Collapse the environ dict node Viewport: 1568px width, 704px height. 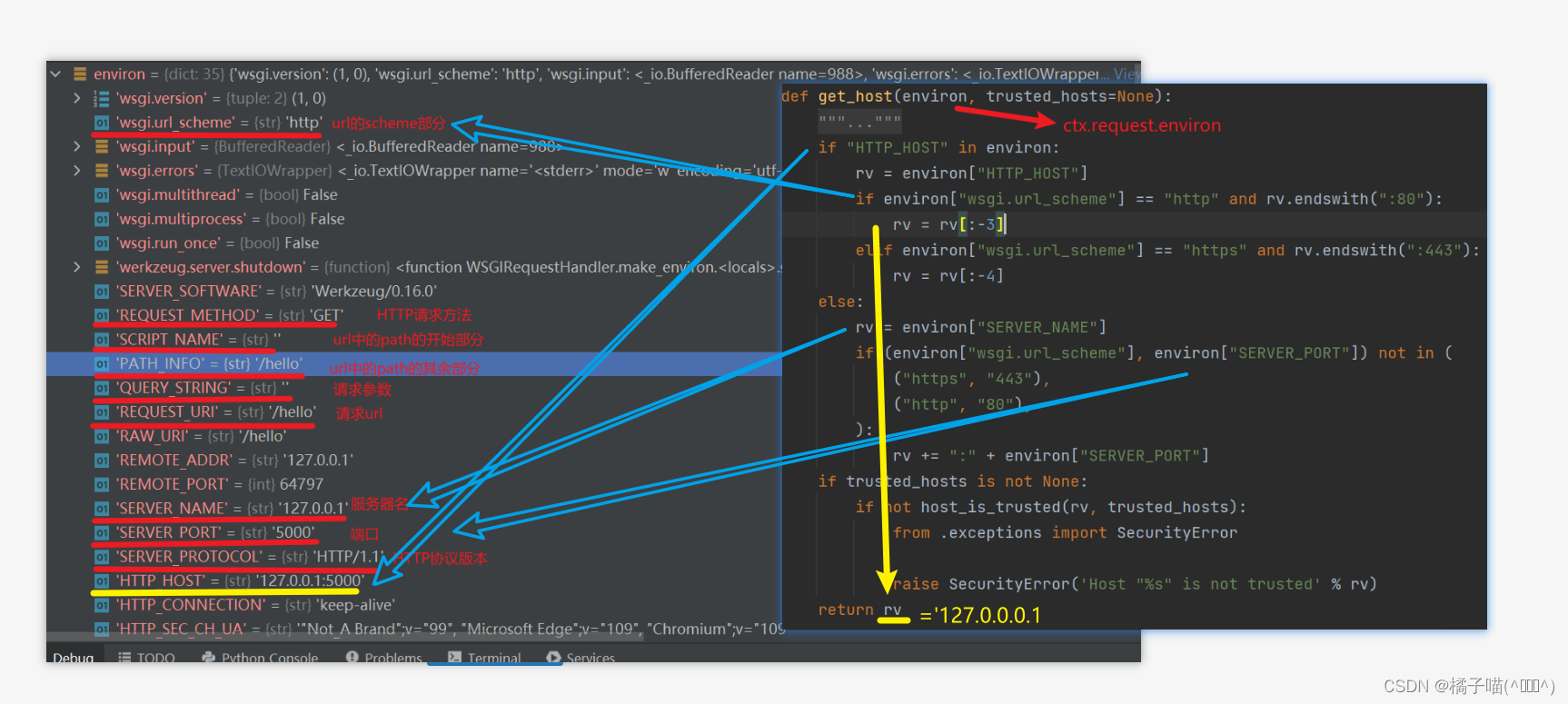[x=55, y=74]
